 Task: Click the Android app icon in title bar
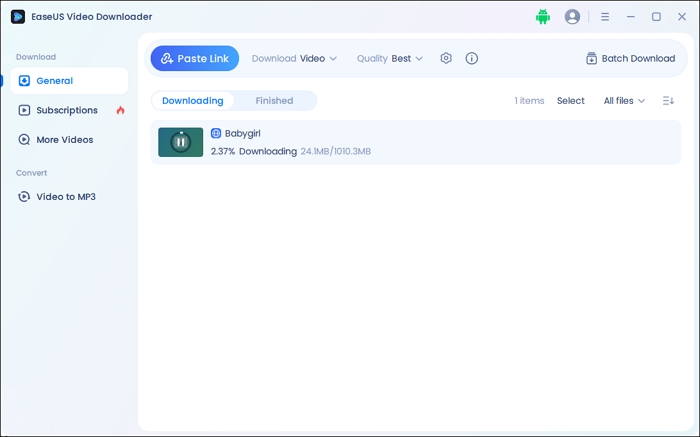tap(543, 17)
